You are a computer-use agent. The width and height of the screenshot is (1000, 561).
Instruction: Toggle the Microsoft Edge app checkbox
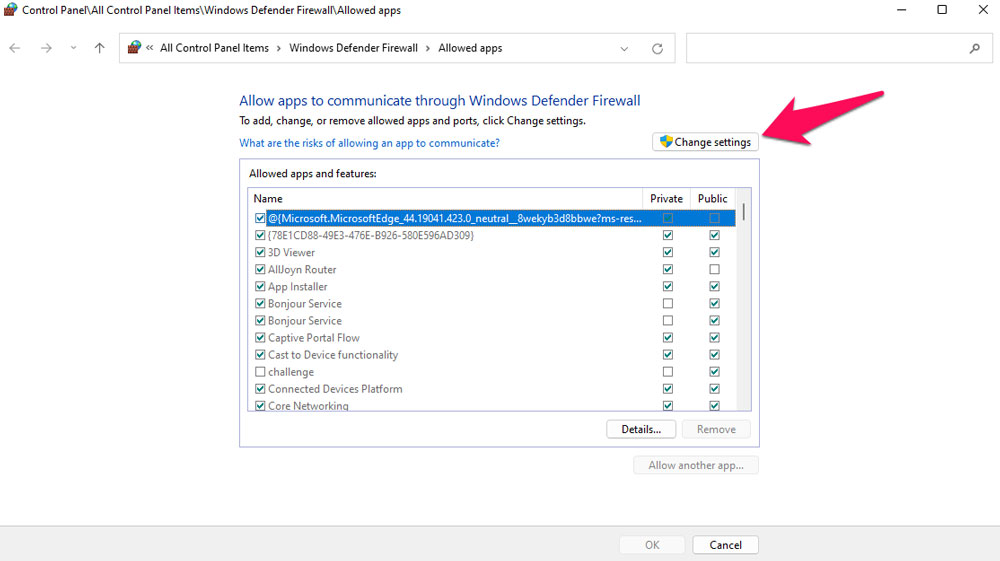click(x=260, y=218)
